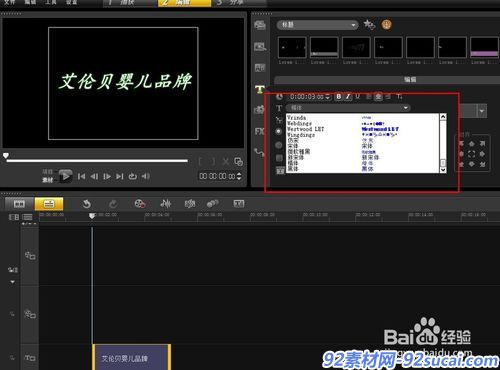Click the center position button in alignment grid
The height and width of the screenshot is (370, 500).
point(472,154)
